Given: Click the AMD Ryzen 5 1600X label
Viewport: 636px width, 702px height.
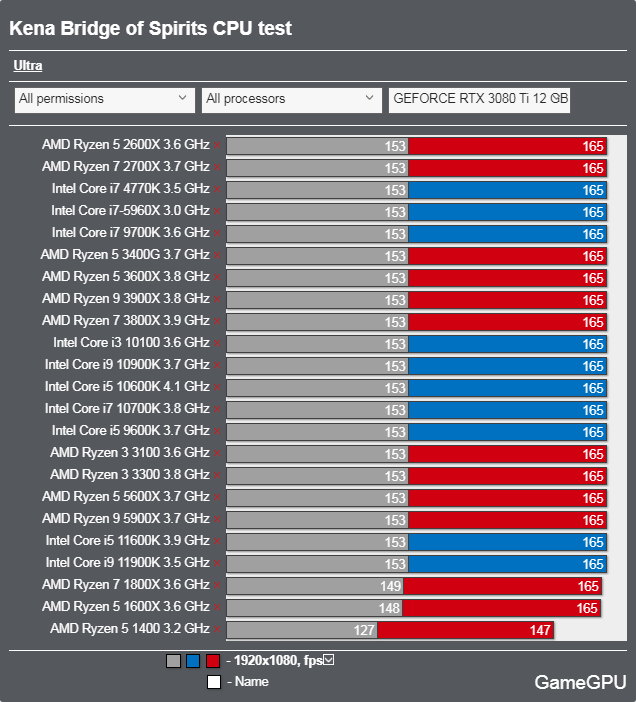Looking at the screenshot, I should pyautogui.click(x=126, y=607).
